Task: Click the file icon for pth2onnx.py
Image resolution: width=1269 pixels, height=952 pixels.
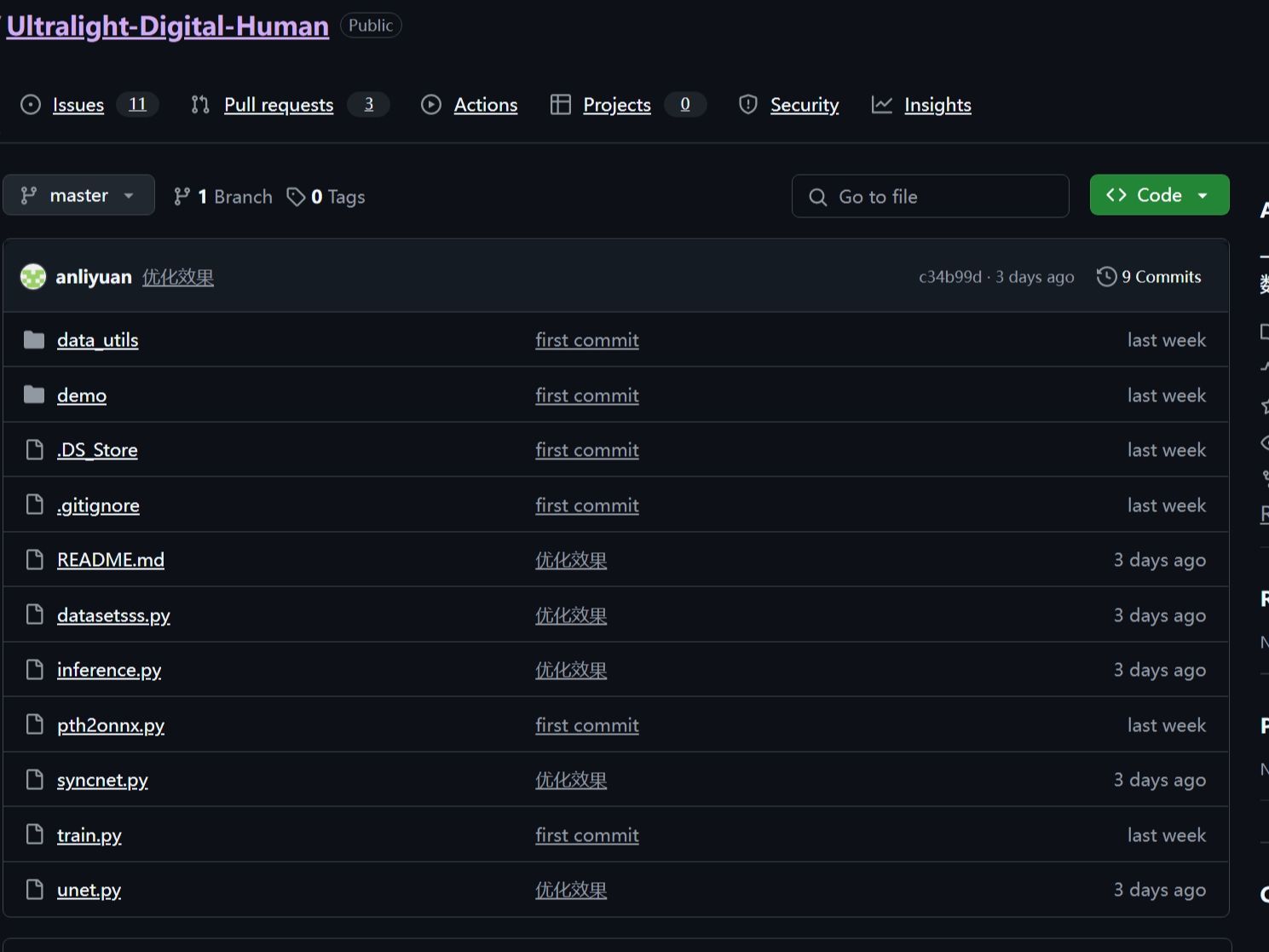Action: point(34,724)
